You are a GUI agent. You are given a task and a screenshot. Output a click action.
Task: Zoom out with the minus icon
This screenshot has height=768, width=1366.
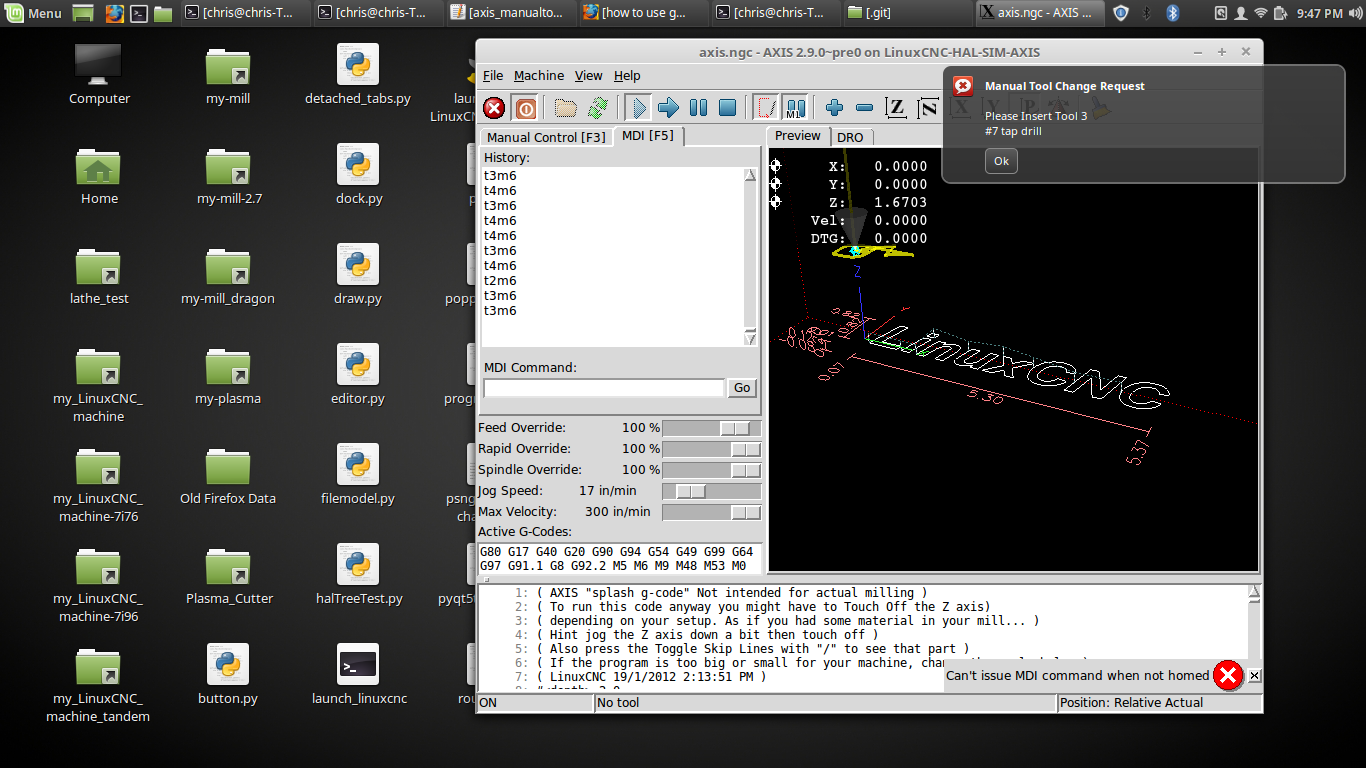[x=865, y=108]
